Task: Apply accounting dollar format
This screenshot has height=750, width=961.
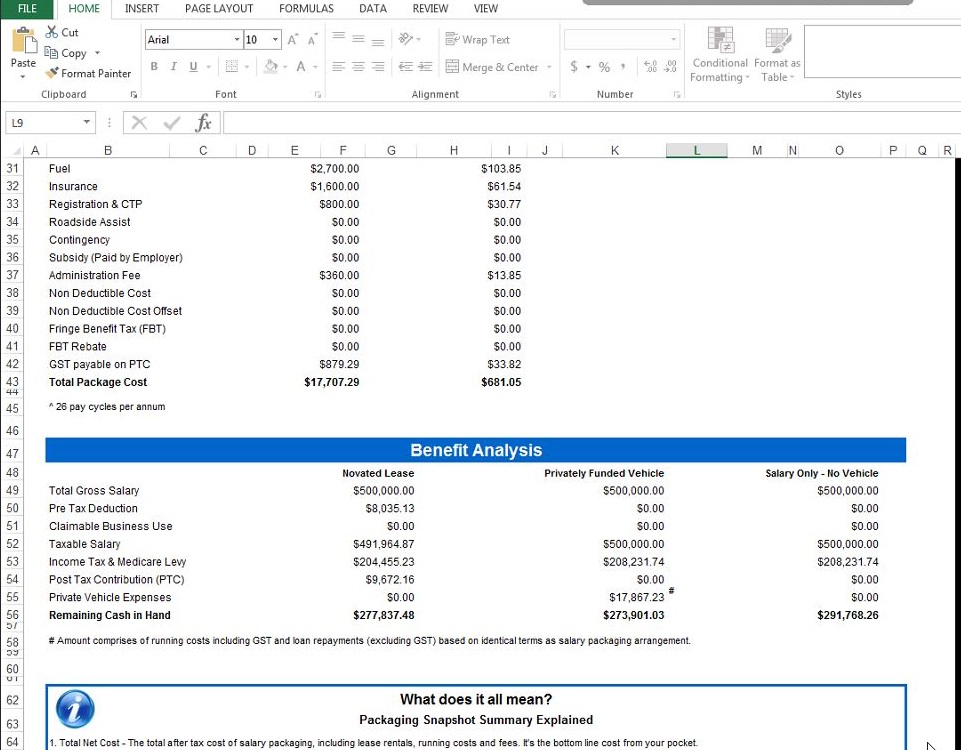Action: pyautogui.click(x=574, y=66)
